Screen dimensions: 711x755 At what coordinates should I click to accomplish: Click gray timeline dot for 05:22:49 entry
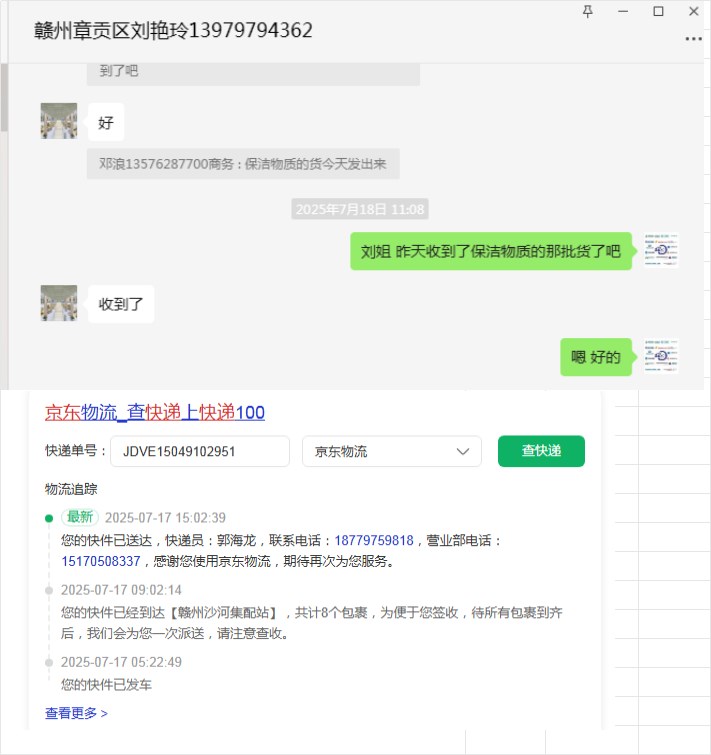tap(49, 663)
